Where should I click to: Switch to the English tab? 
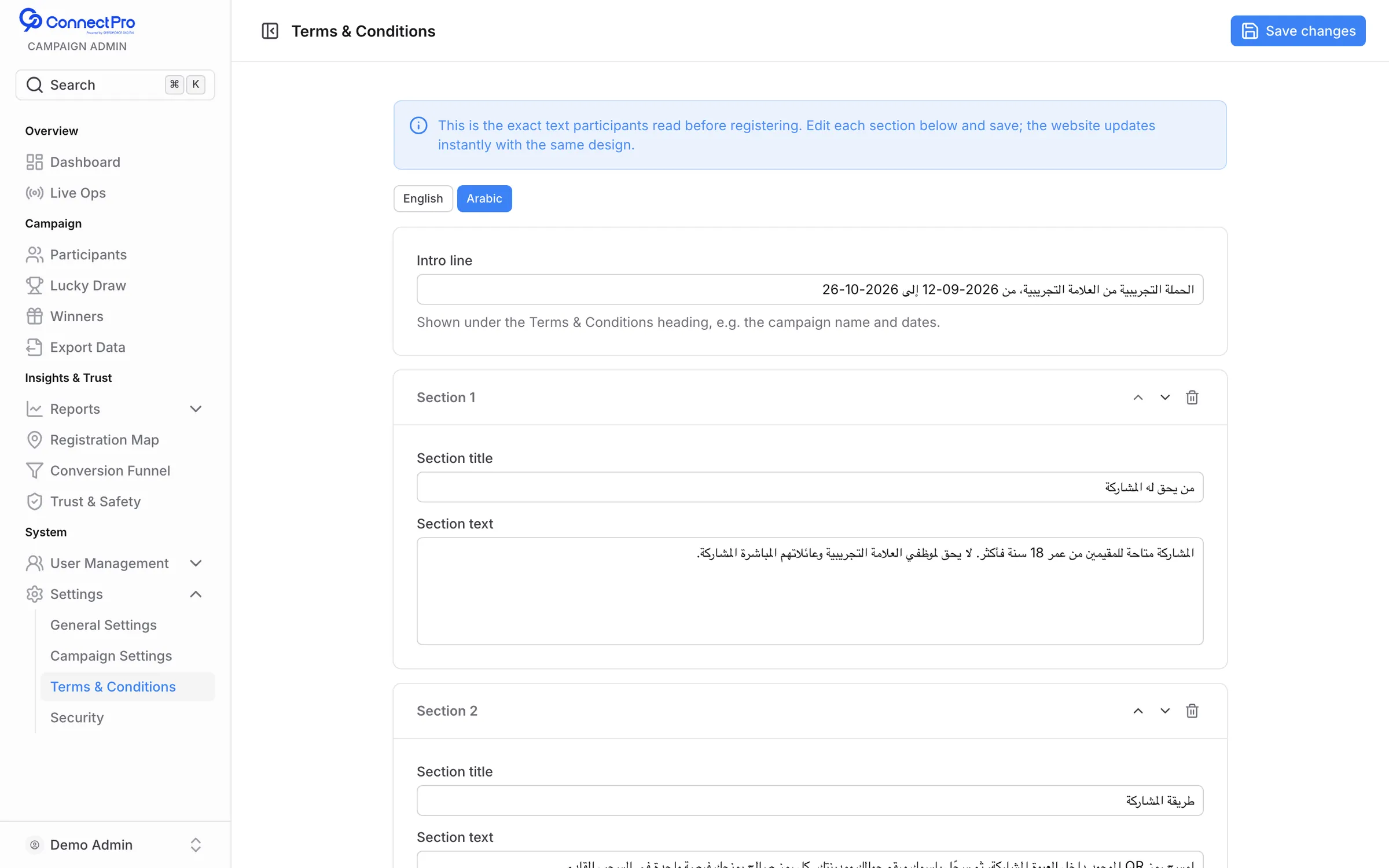point(423,198)
